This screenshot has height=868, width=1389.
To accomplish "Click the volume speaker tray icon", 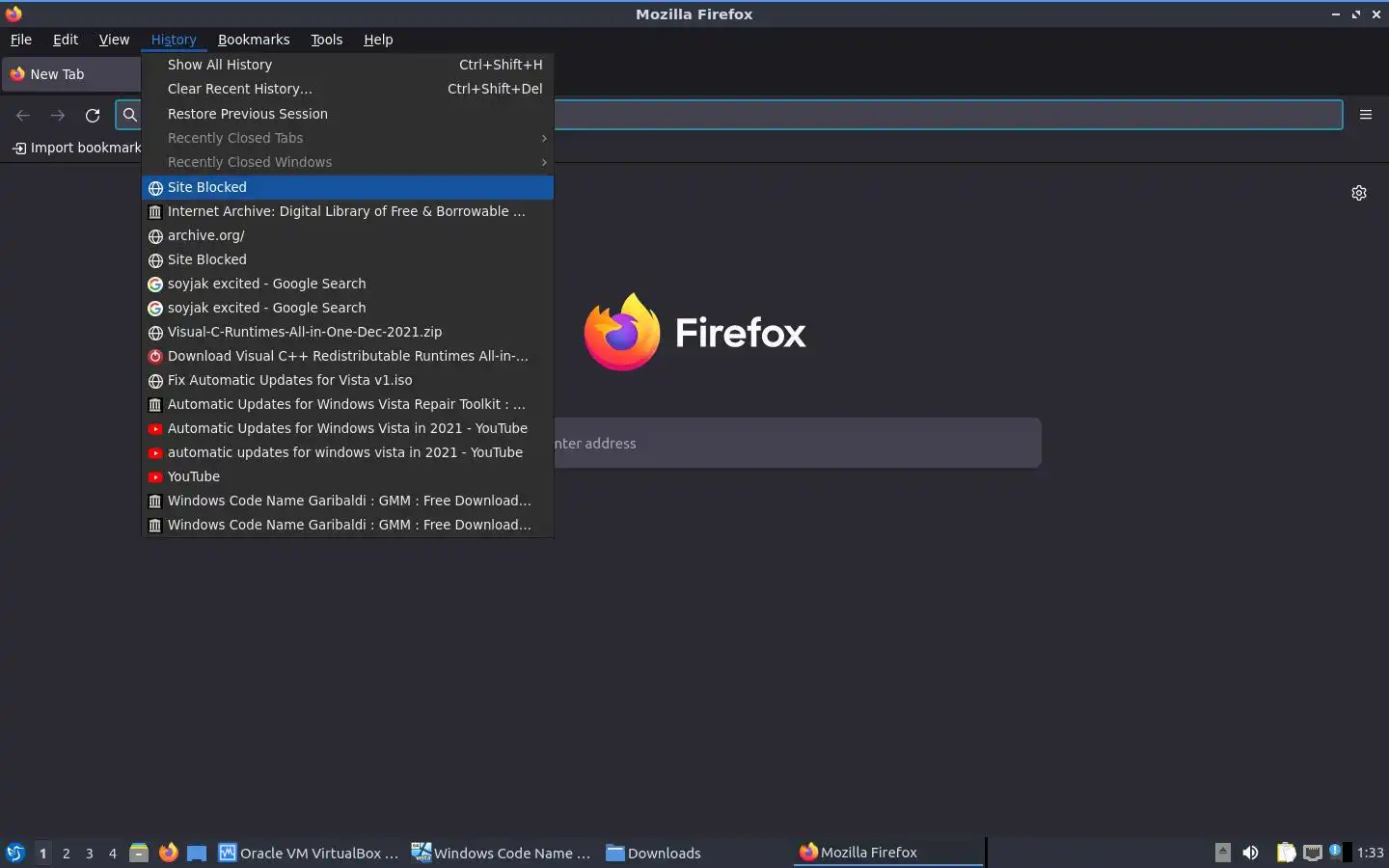I will pyautogui.click(x=1250, y=853).
